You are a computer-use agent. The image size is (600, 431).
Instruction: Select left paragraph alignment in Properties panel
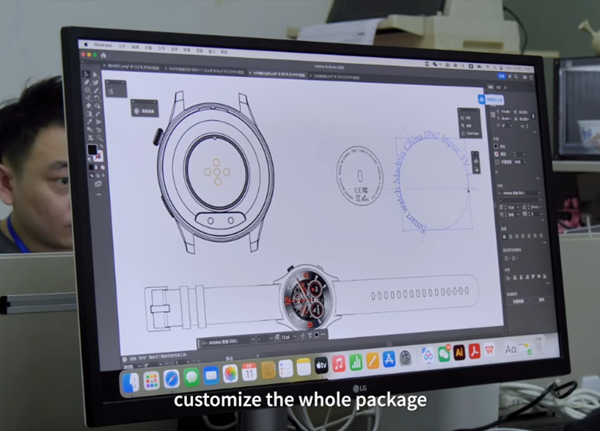[504, 237]
